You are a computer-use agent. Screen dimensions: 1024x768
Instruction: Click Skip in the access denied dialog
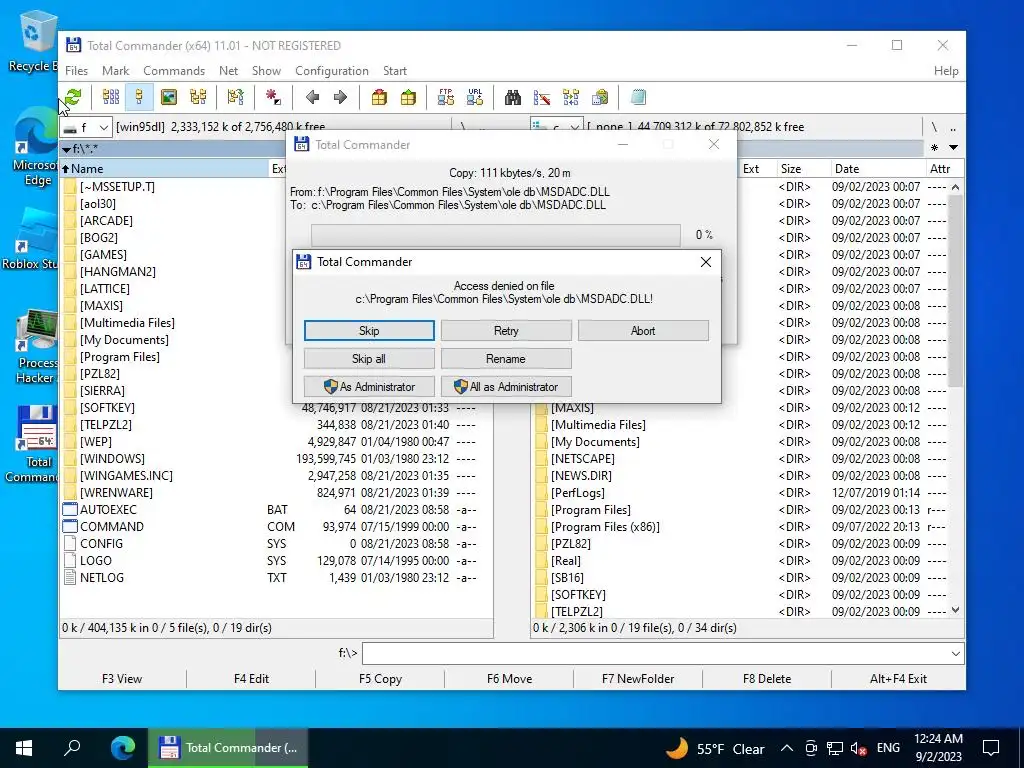(x=369, y=330)
